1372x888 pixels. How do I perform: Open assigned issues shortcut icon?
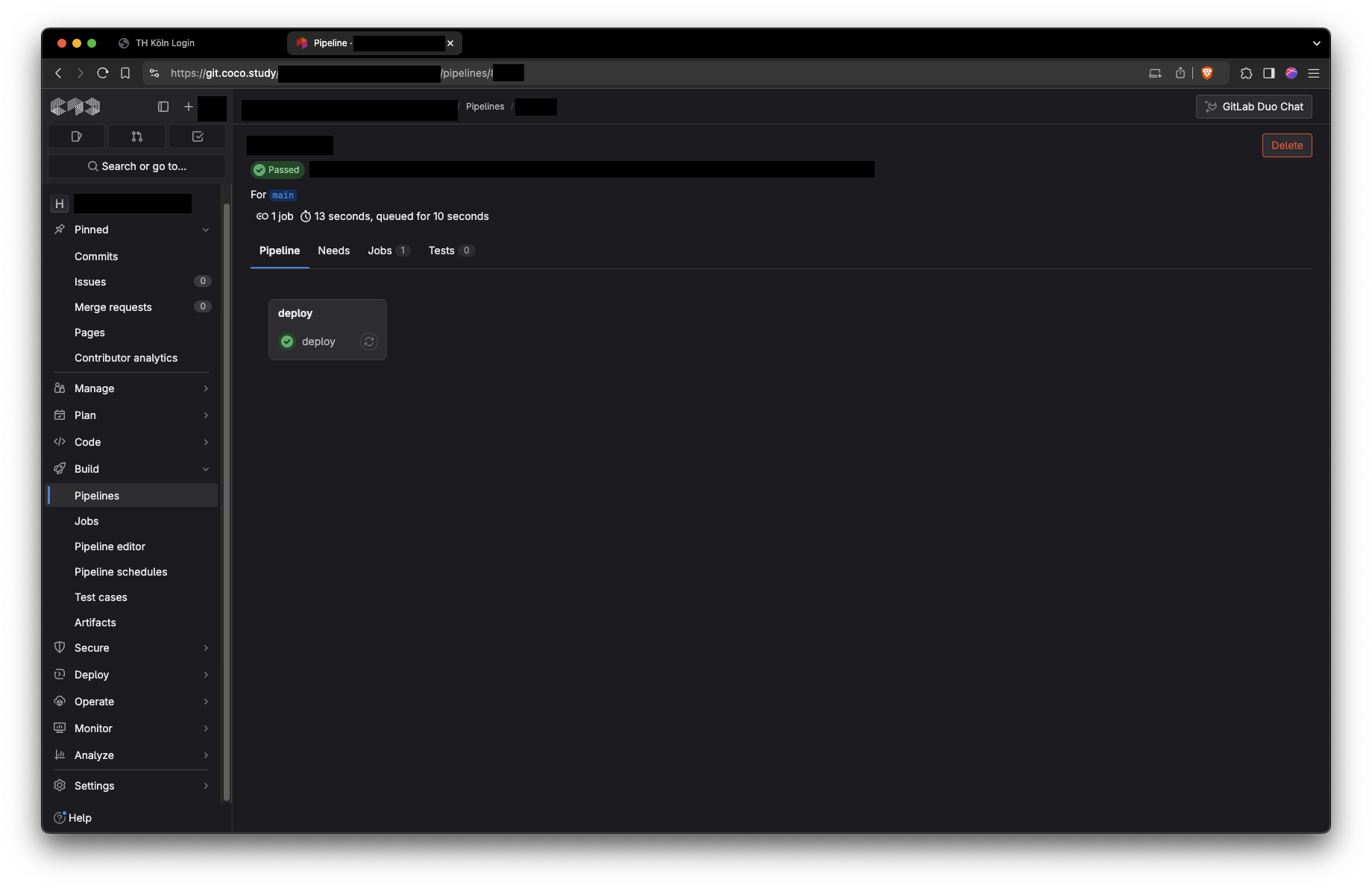(77, 136)
